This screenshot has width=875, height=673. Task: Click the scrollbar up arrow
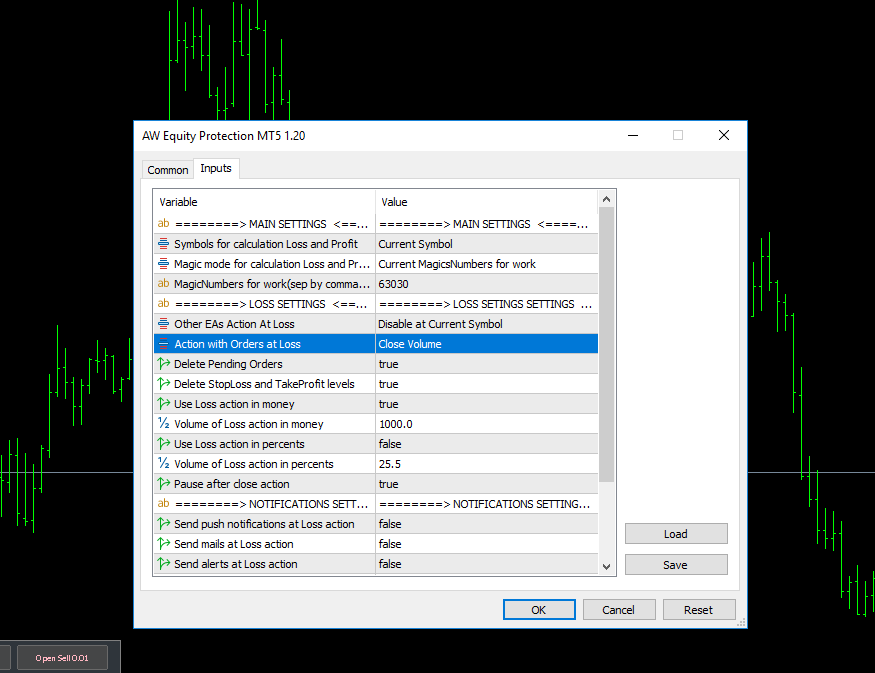point(607,199)
